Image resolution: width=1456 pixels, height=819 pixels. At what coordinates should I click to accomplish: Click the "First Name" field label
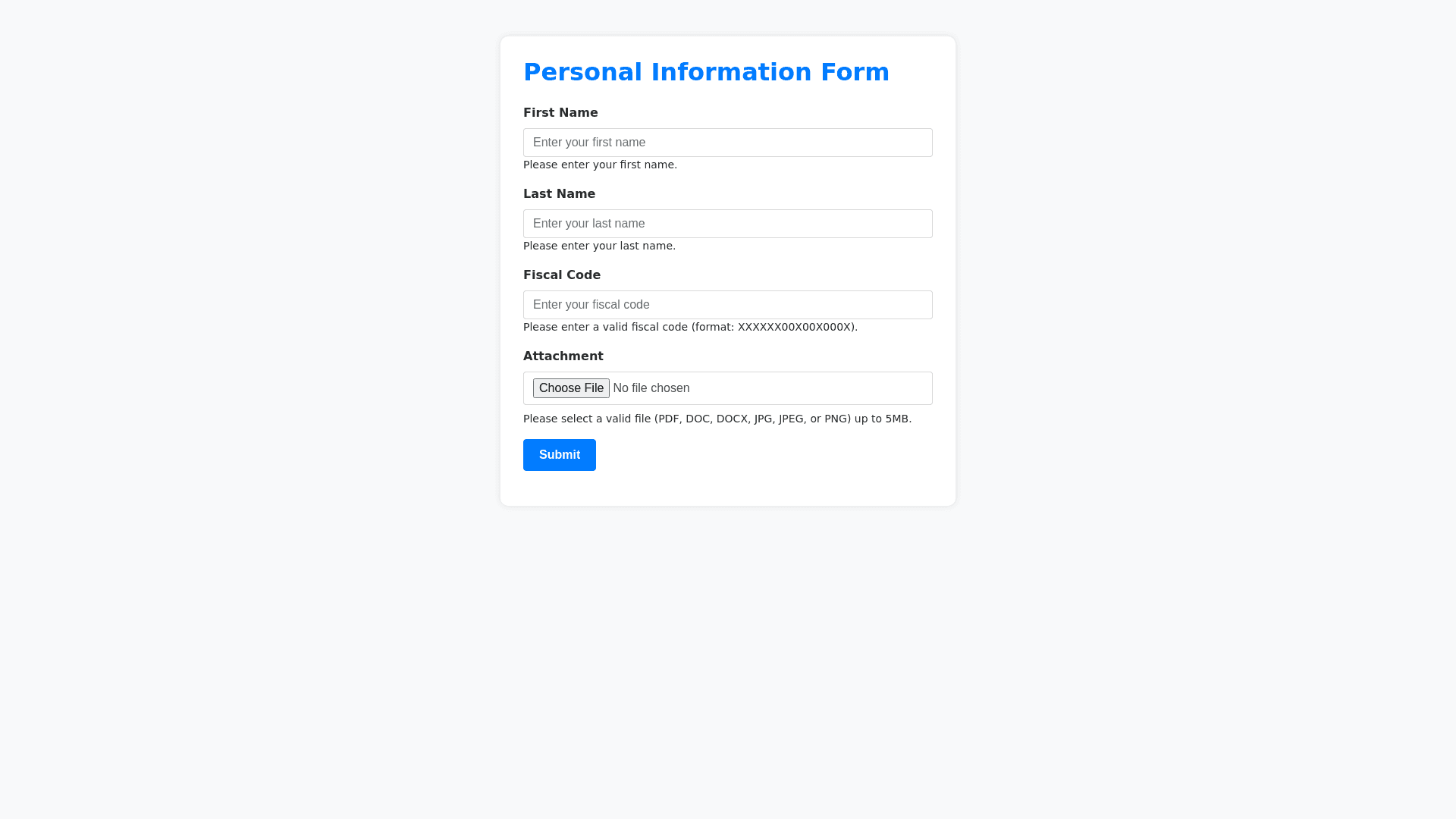[560, 113]
